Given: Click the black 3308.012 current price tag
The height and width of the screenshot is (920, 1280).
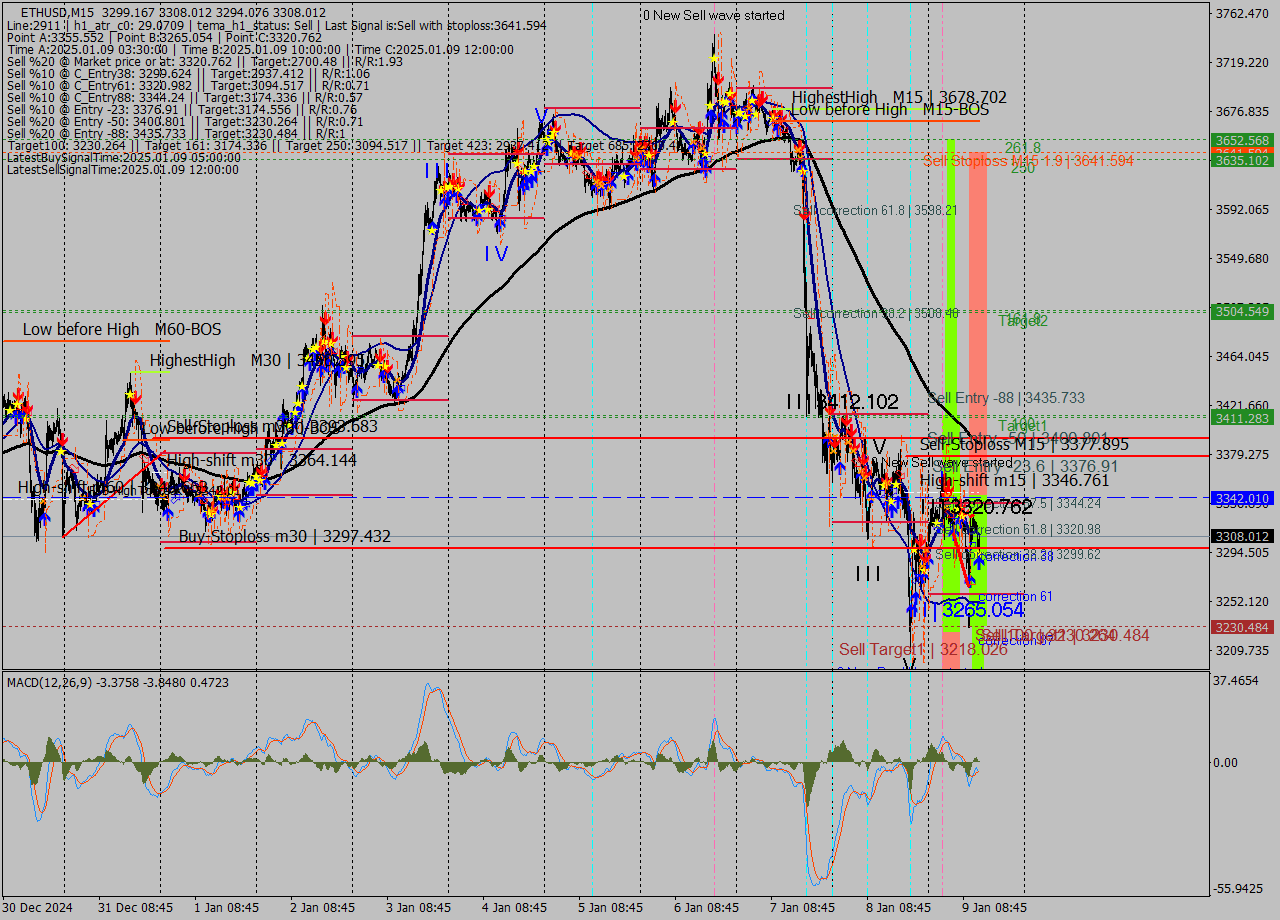Looking at the screenshot, I should pos(1242,536).
